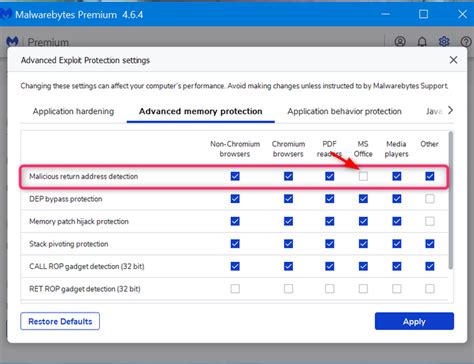Click the RET ROP gadget detection (32 bit) label
The width and height of the screenshot is (474, 364).
85,289
